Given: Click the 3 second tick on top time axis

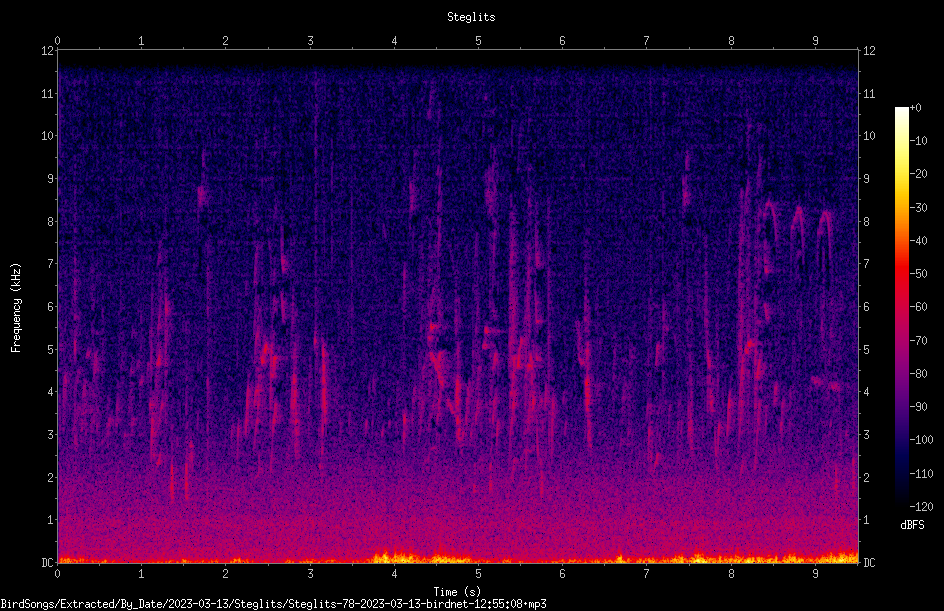Looking at the screenshot, I should pos(310,41).
